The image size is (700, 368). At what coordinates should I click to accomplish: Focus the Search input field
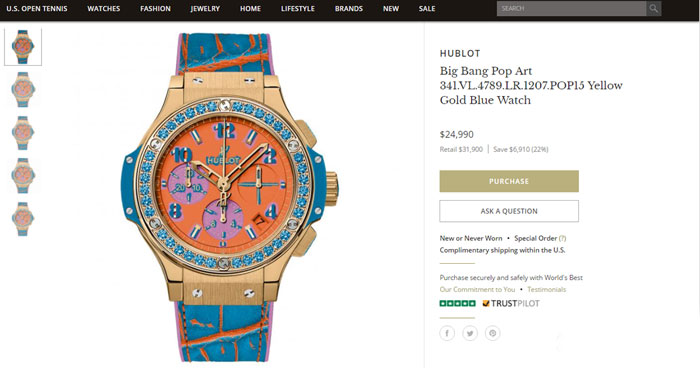(571, 8)
